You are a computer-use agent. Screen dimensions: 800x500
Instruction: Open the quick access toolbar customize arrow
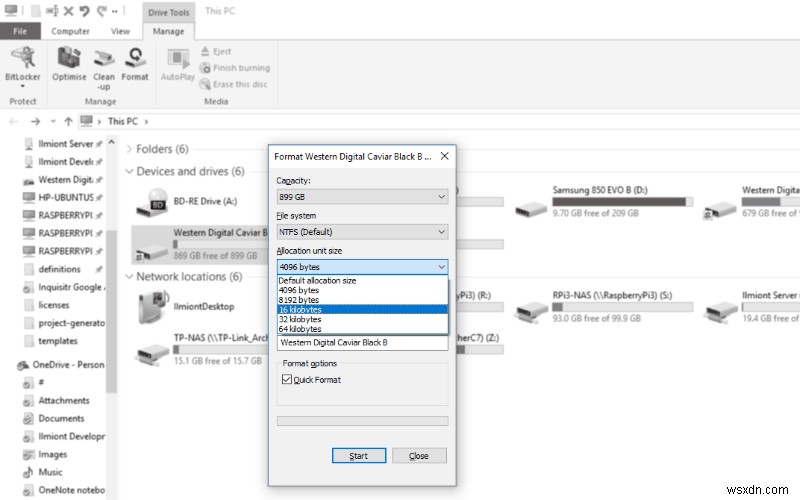click(x=115, y=11)
